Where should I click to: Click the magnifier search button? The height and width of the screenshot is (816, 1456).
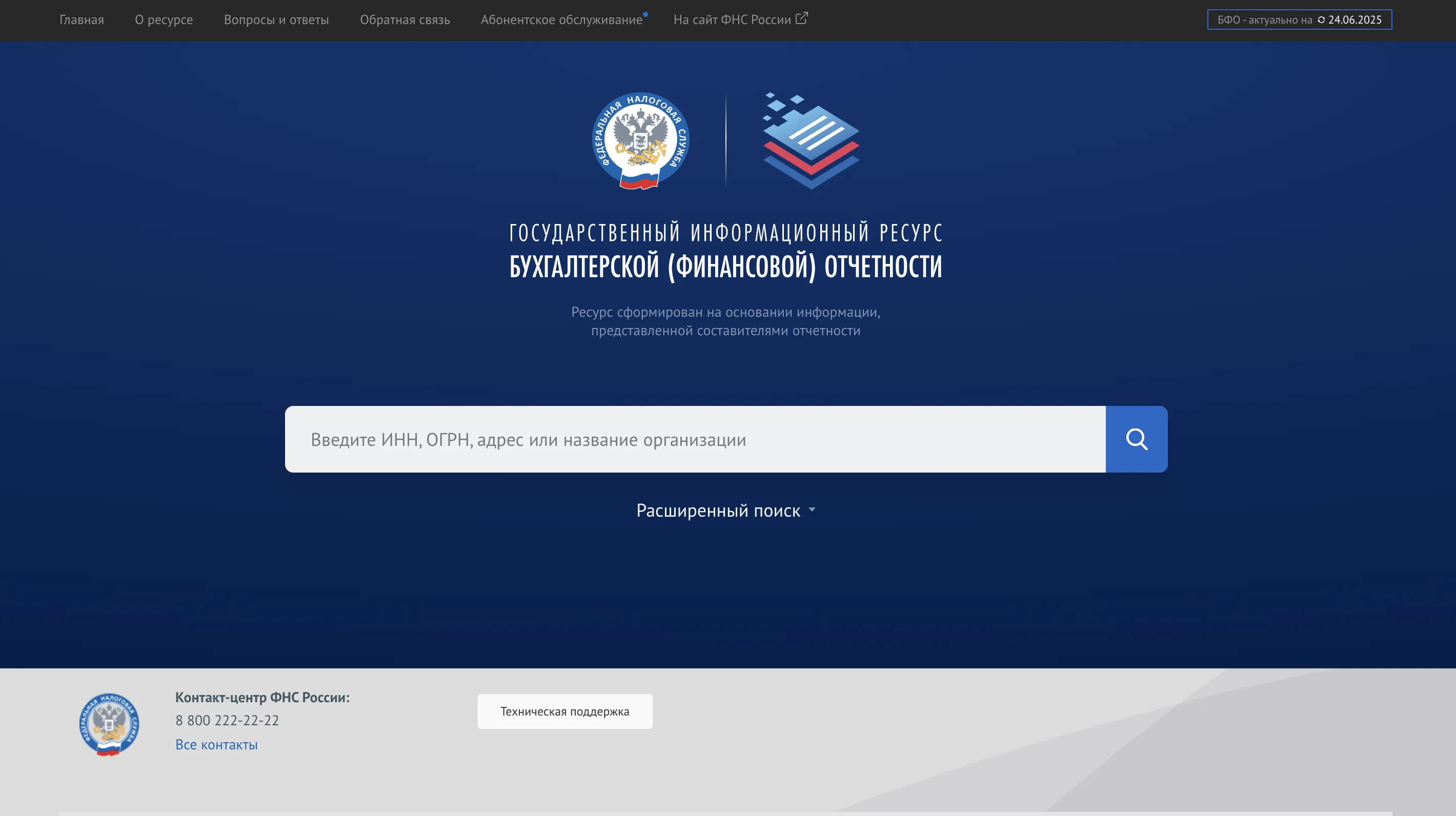(x=1136, y=439)
